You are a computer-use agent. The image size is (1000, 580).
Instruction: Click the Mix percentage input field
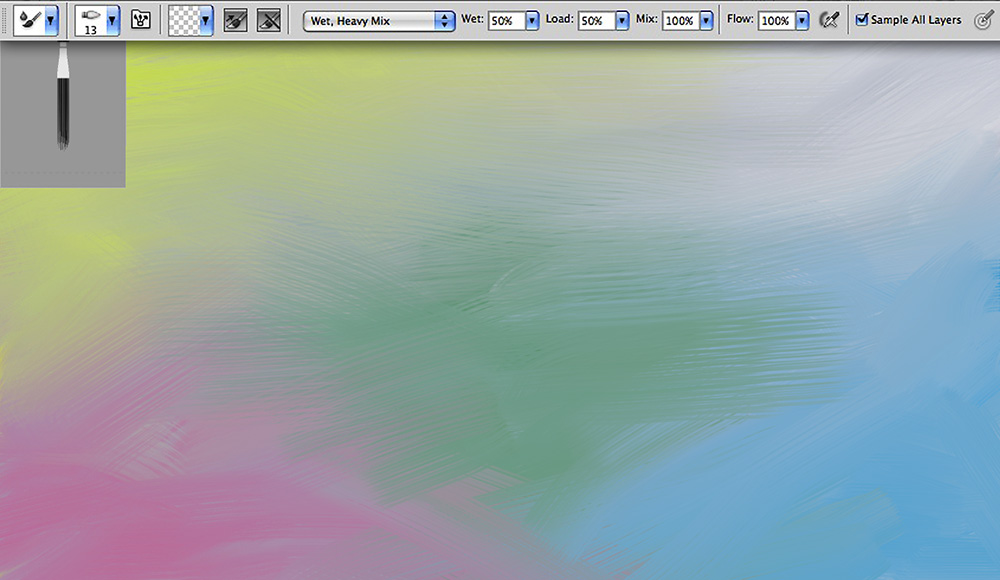click(680, 21)
